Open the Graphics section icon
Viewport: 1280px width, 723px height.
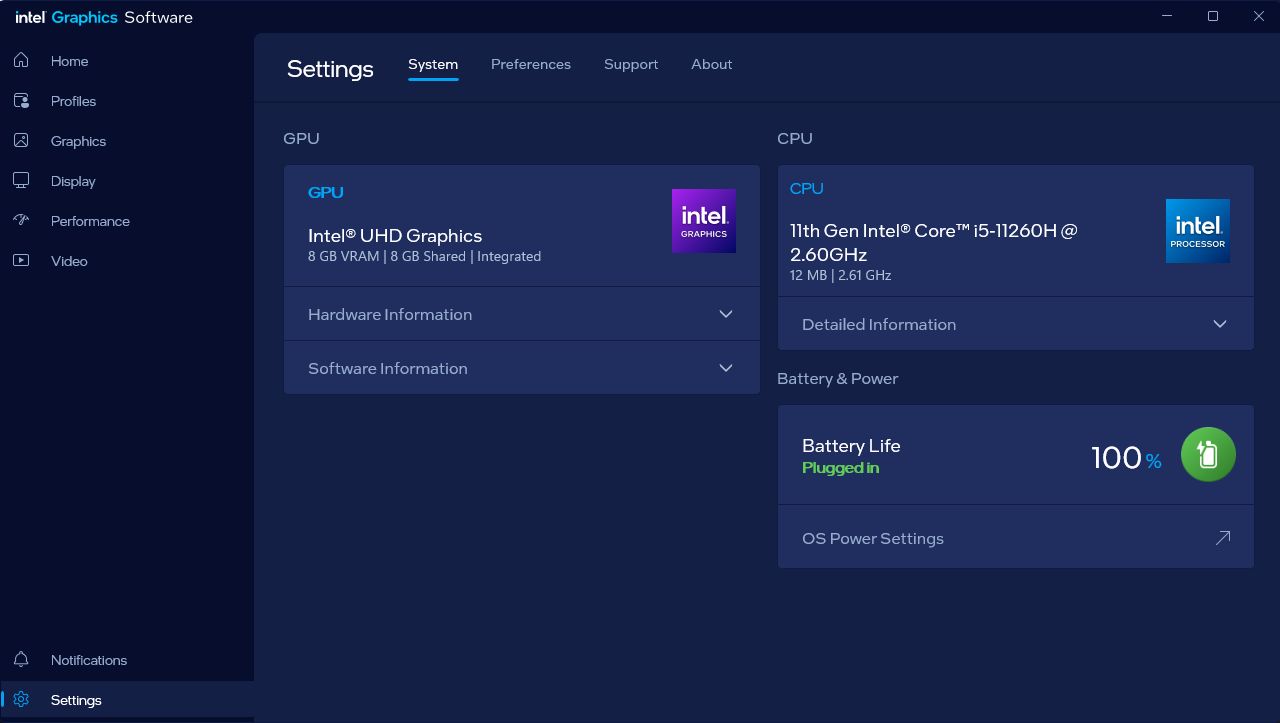(x=21, y=141)
